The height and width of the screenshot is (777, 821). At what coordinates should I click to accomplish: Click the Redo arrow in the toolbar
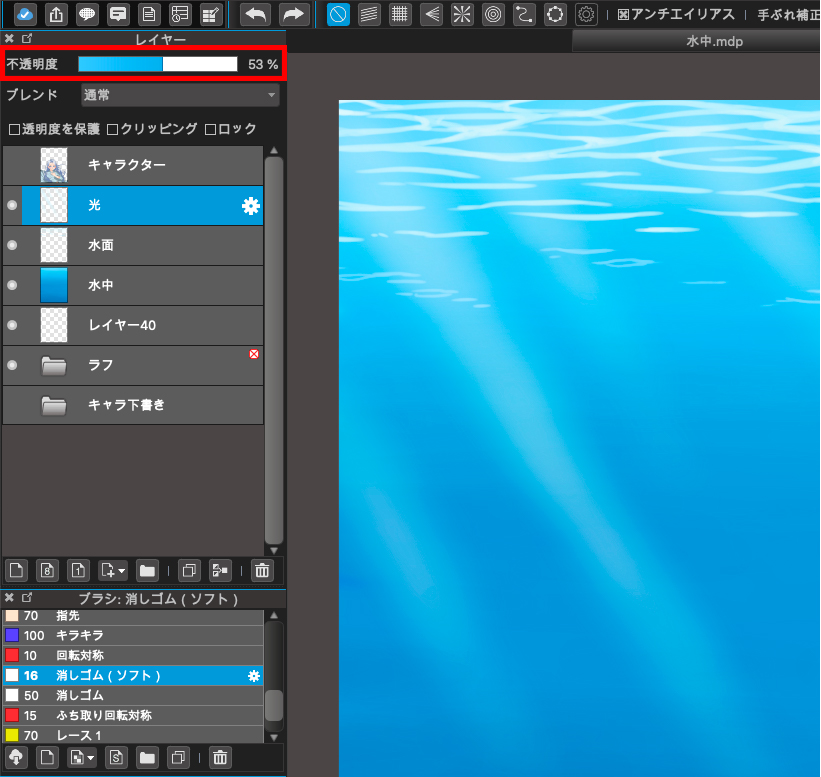[x=293, y=14]
